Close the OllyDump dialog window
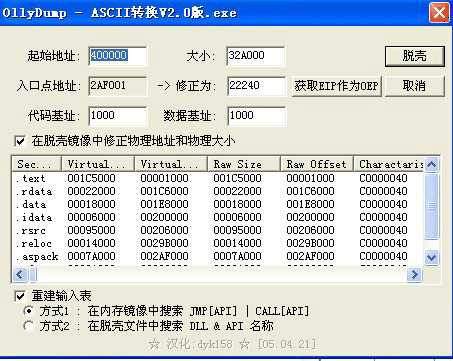 pos(439,13)
